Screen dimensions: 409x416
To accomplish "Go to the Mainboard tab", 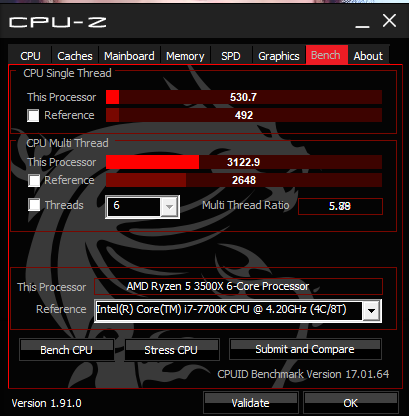I will click(129, 56).
